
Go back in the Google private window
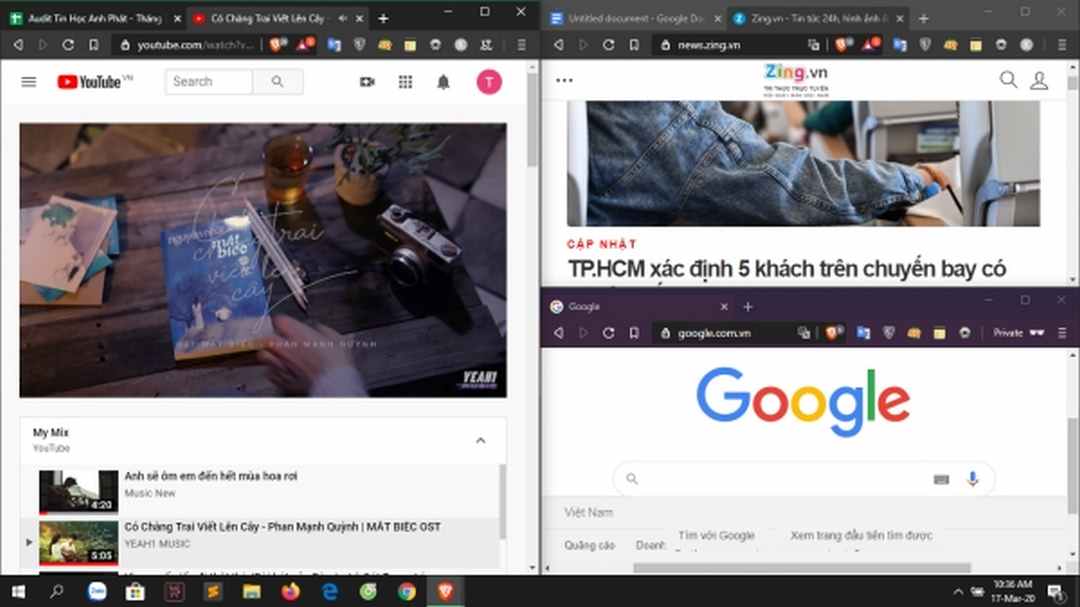559,333
